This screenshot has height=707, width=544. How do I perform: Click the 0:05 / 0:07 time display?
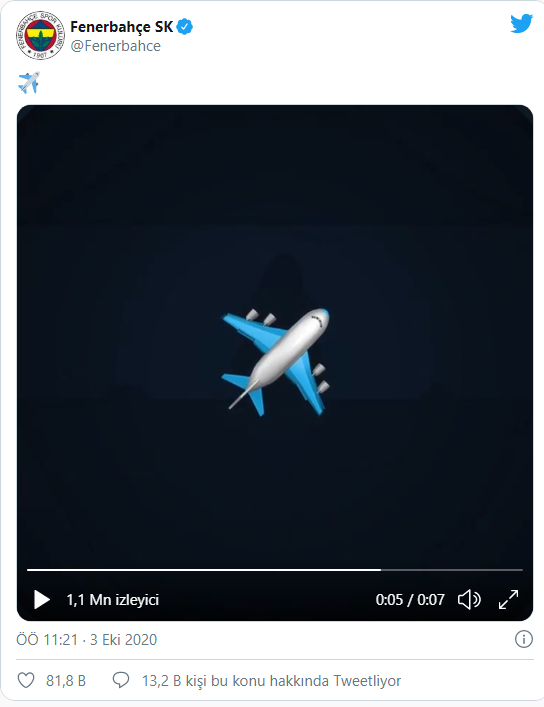coord(410,600)
